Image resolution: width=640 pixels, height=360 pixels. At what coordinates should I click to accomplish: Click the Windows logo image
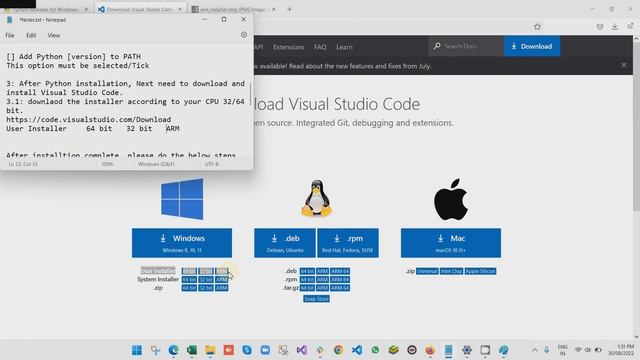(x=182, y=199)
